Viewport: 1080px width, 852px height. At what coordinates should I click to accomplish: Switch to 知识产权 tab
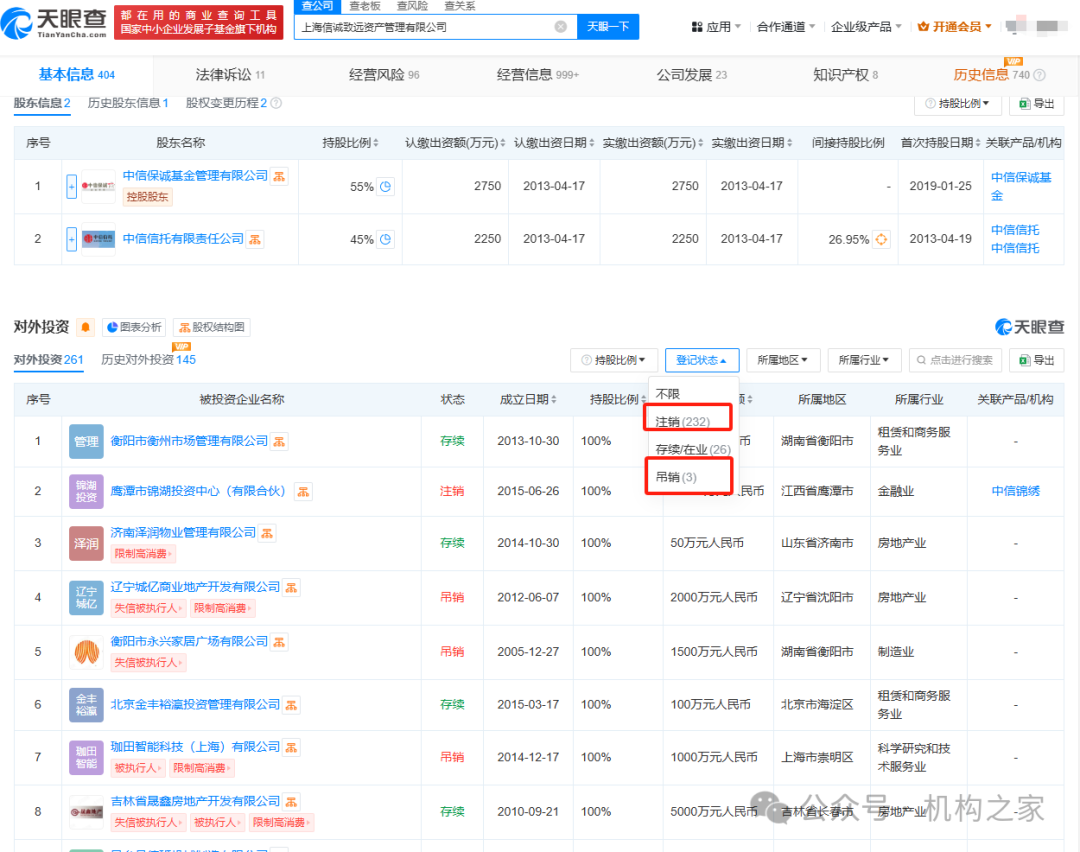coord(845,75)
